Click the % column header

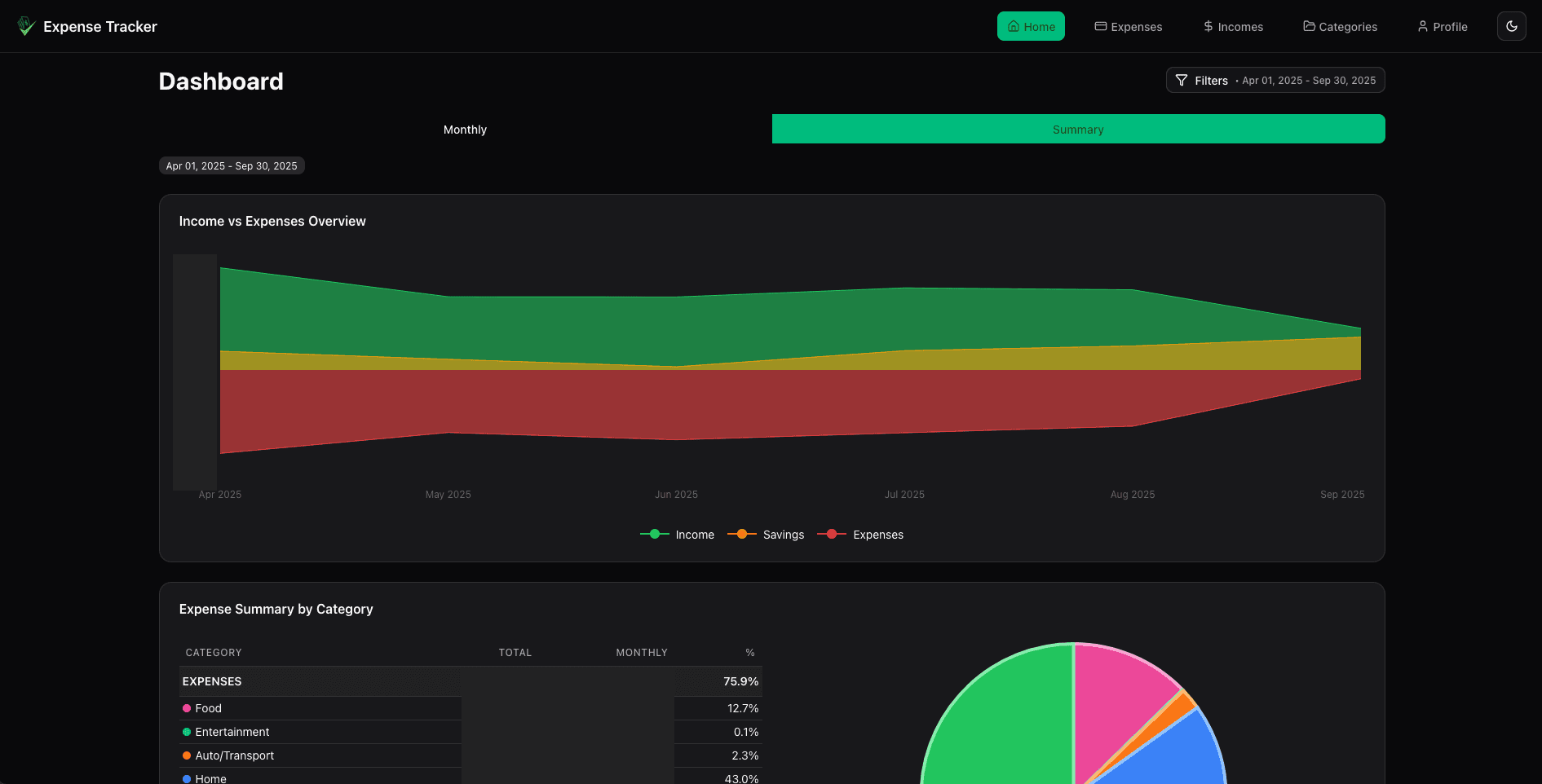pyautogui.click(x=750, y=653)
